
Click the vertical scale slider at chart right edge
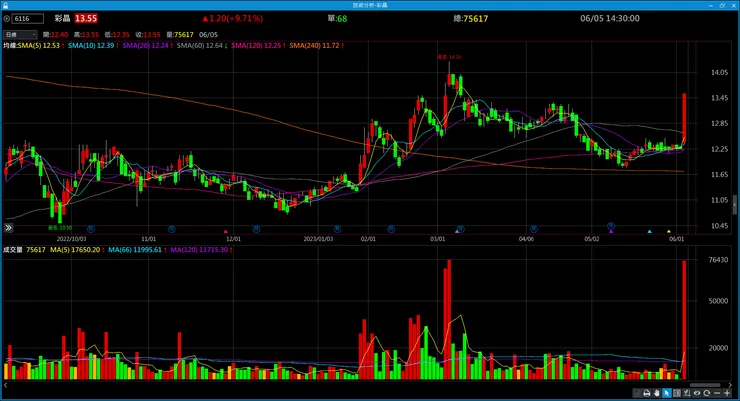click(x=735, y=205)
